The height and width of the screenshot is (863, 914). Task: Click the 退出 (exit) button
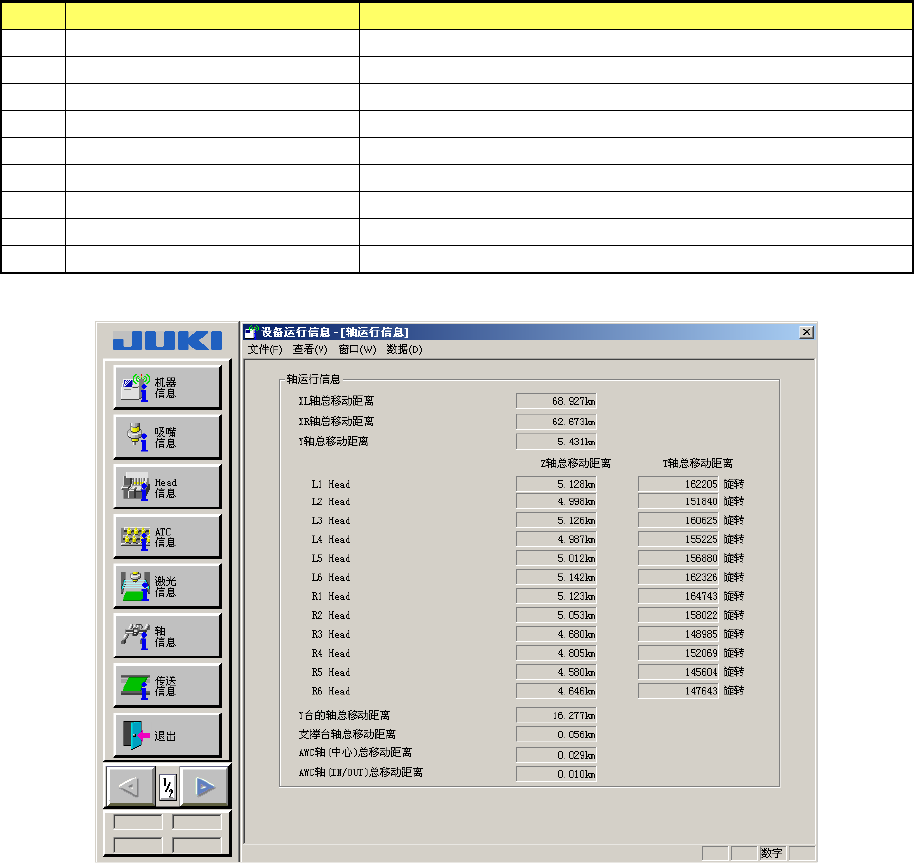pos(167,735)
